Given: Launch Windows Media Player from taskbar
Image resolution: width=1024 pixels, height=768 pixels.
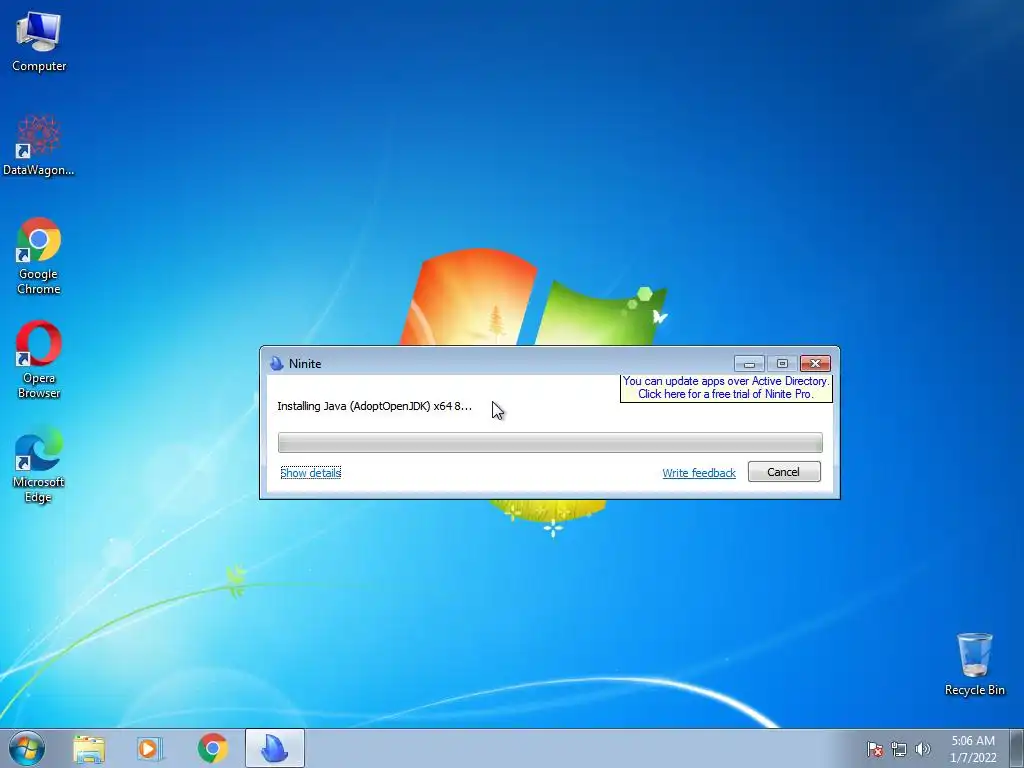Looking at the screenshot, I should pos(150,748).
